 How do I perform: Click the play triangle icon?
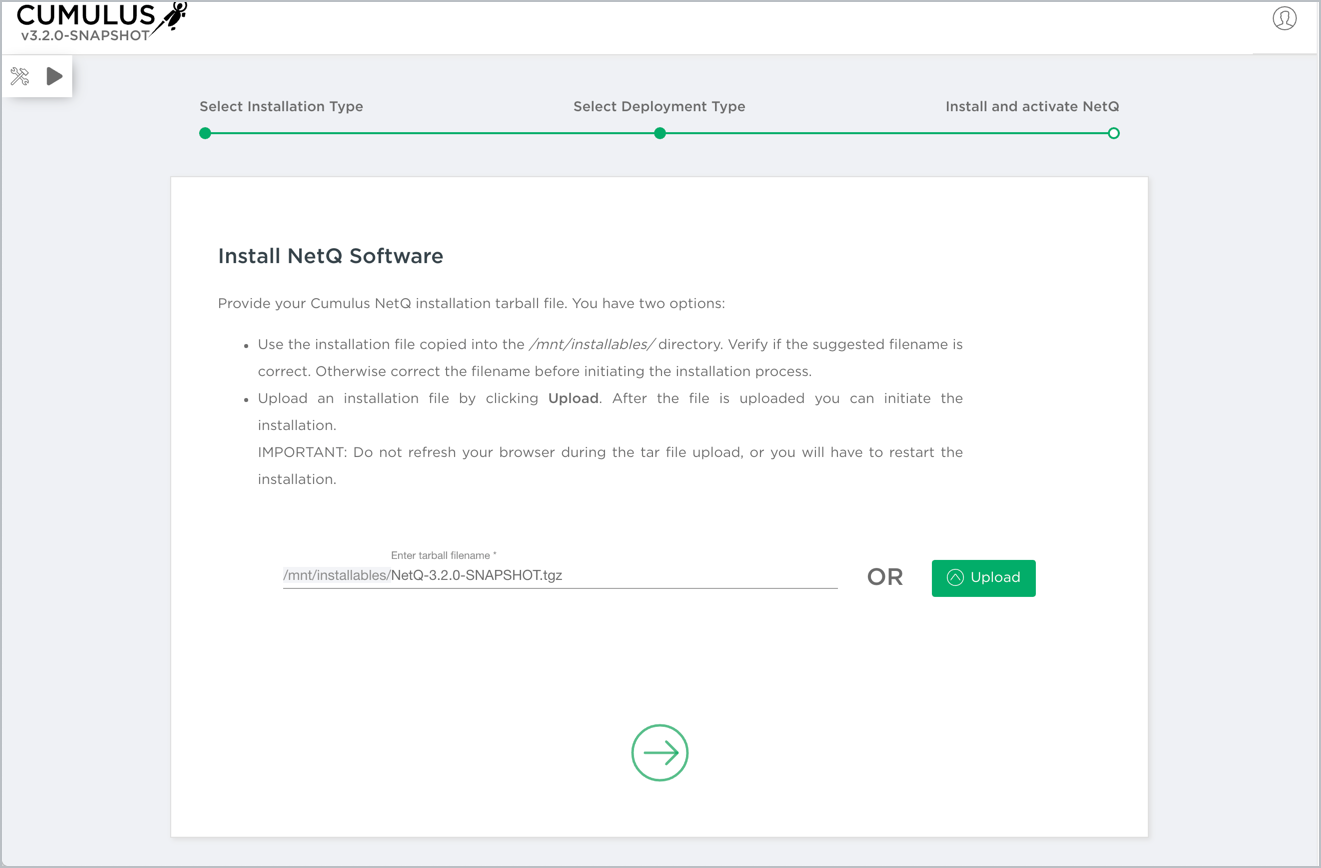point(55,77)
